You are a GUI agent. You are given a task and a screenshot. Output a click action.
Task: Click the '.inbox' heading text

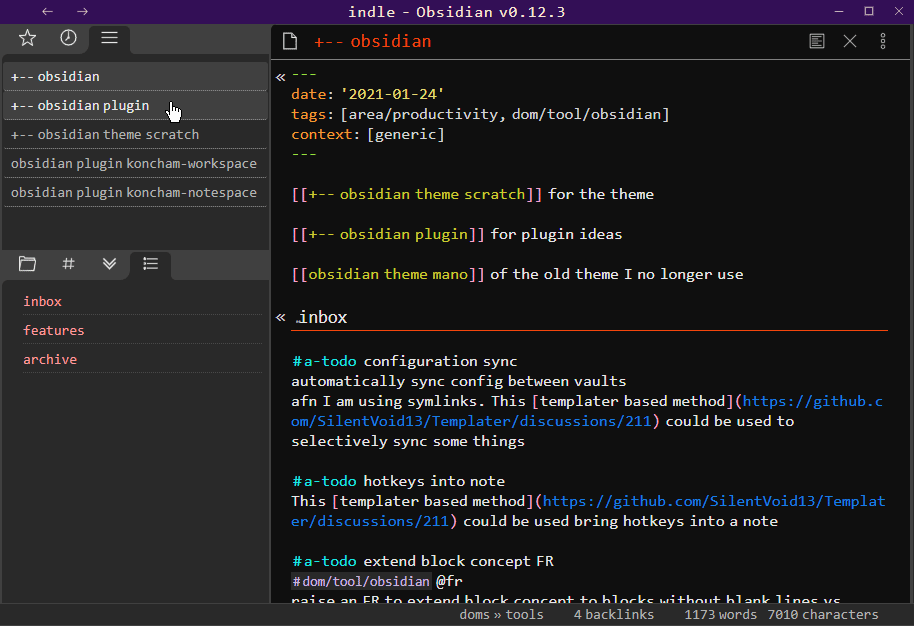tap(322, 318)
